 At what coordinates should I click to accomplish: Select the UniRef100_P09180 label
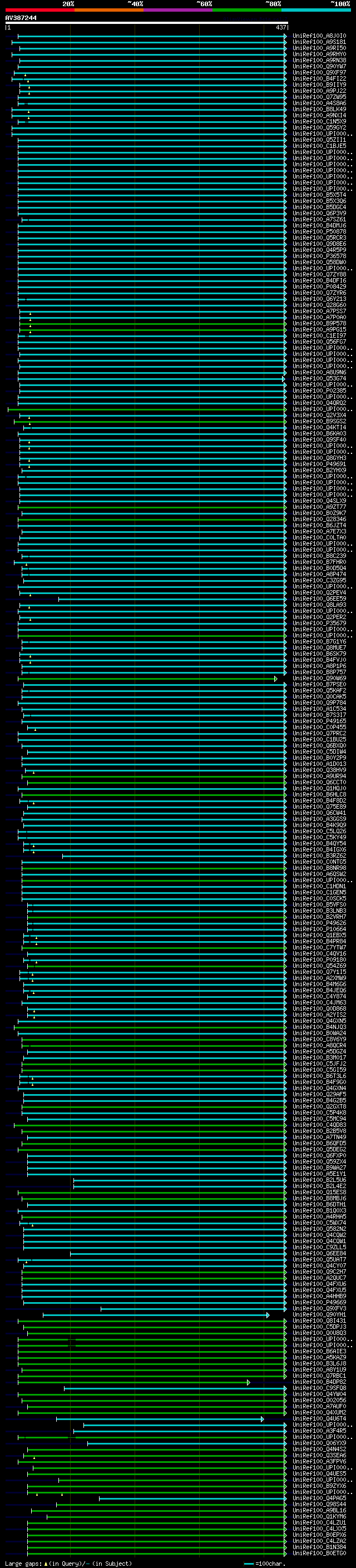click(x=319, y=960)
